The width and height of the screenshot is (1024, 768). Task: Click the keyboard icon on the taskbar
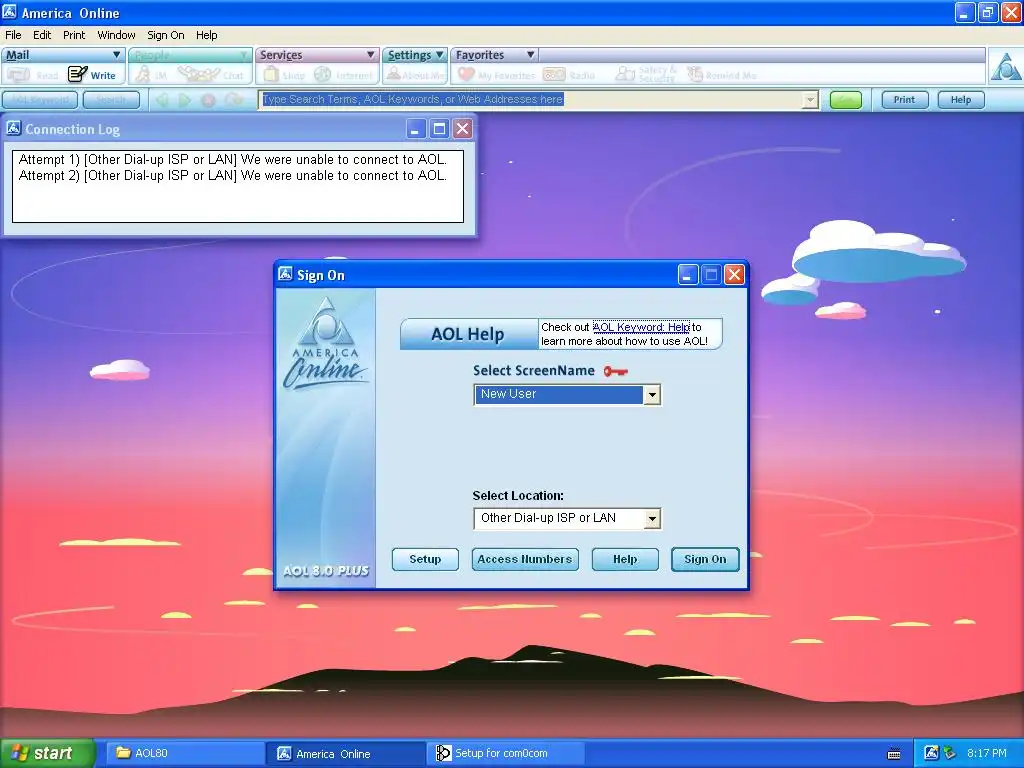point(894,754)
